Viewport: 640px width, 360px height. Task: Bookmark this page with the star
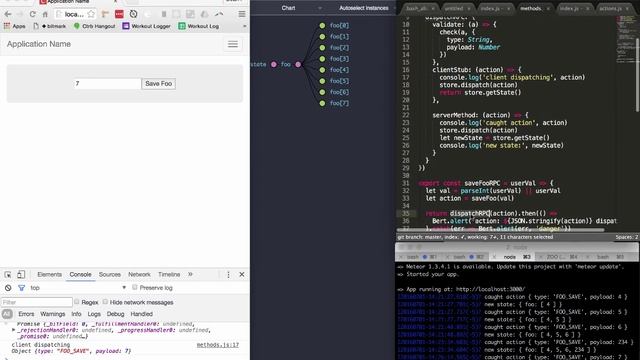coord(91,14)
